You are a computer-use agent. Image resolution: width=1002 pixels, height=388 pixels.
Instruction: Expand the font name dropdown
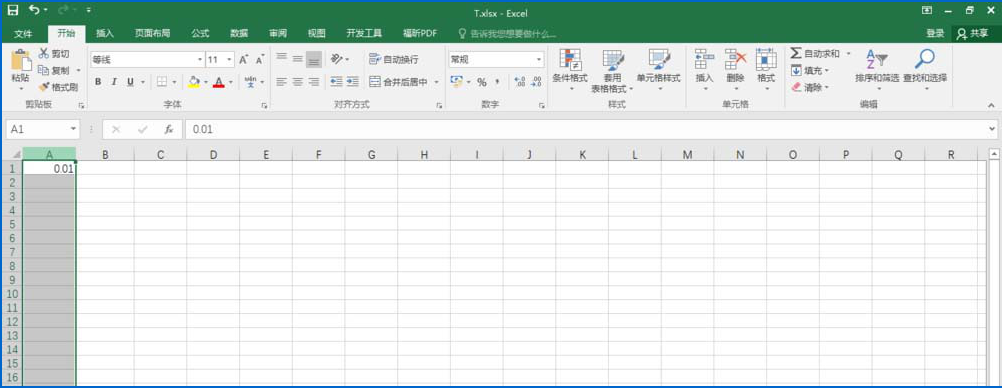click(199, 59)
